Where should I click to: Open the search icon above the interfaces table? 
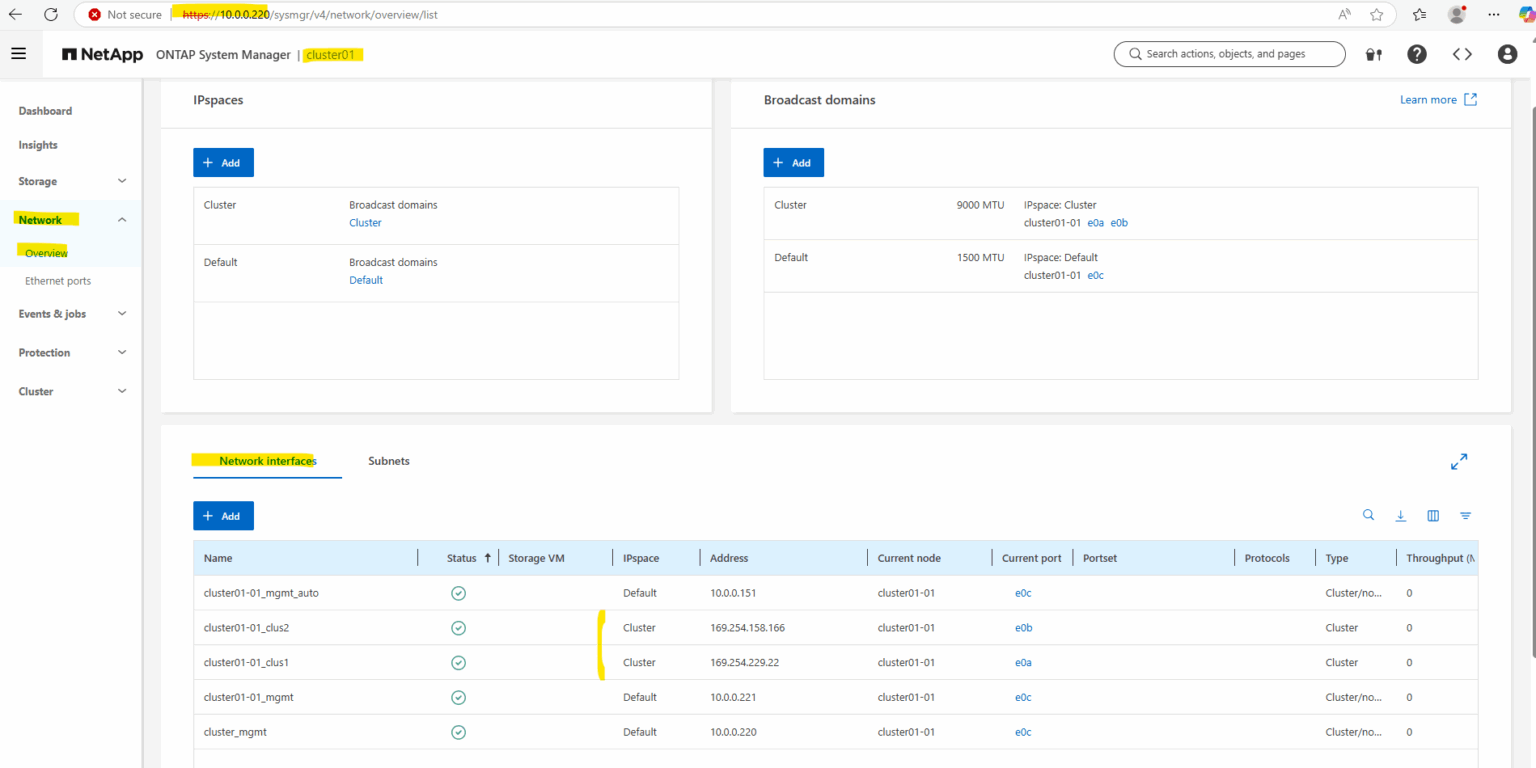(1368, 515)
